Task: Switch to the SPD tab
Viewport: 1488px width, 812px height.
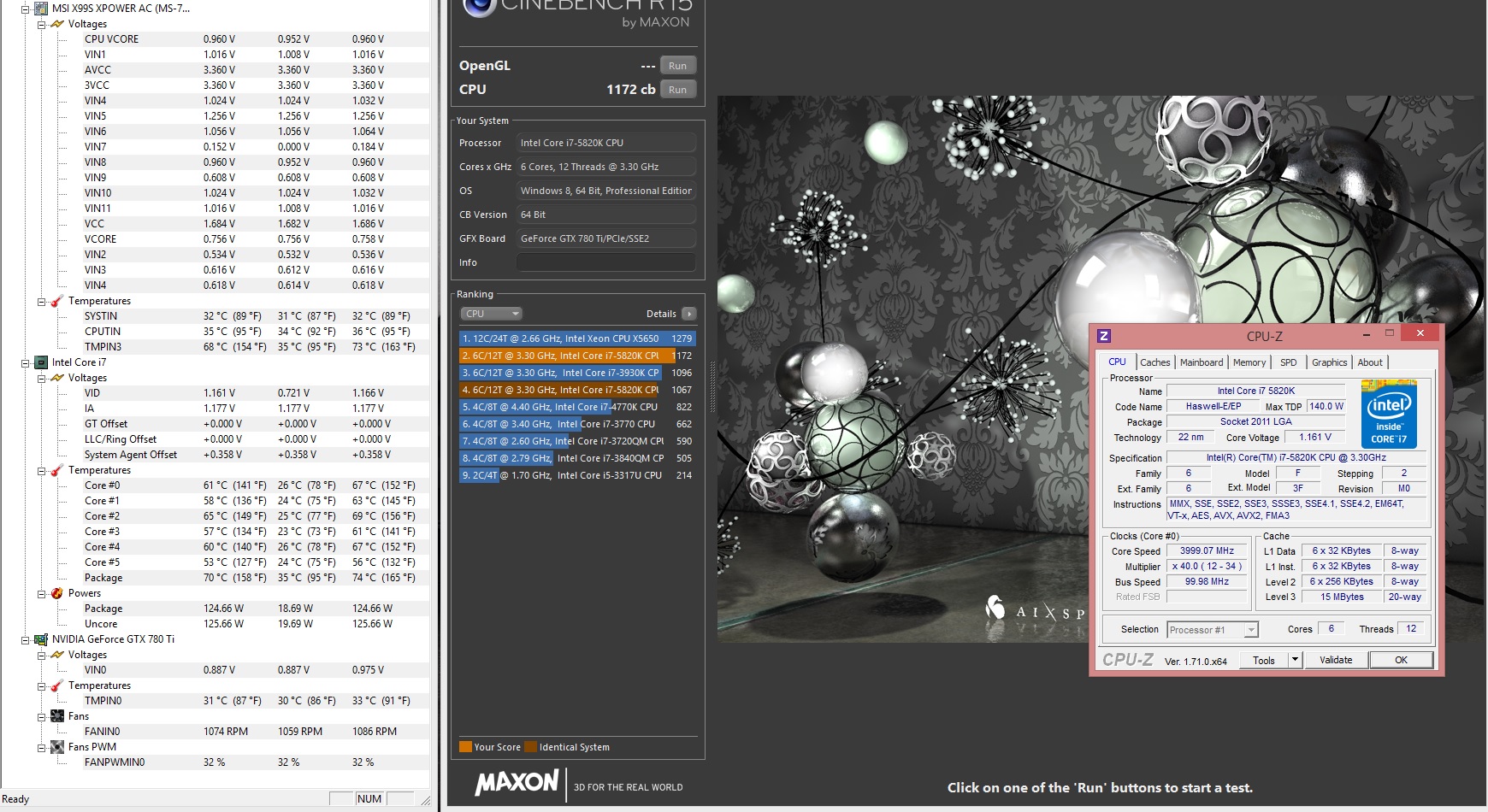Action: tap(1288, 362)
